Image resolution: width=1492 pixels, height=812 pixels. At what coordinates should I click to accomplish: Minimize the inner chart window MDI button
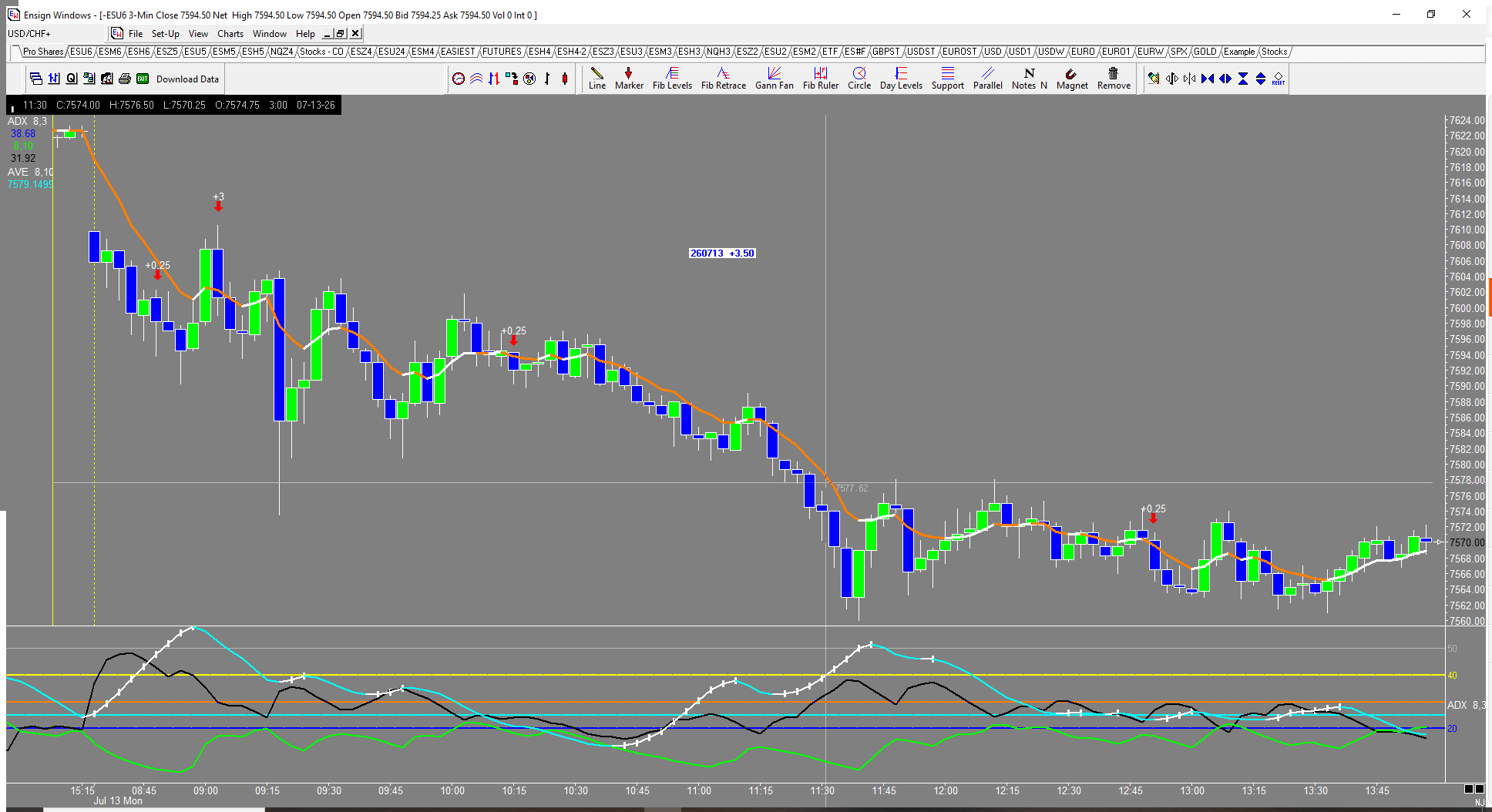point(327,33)
